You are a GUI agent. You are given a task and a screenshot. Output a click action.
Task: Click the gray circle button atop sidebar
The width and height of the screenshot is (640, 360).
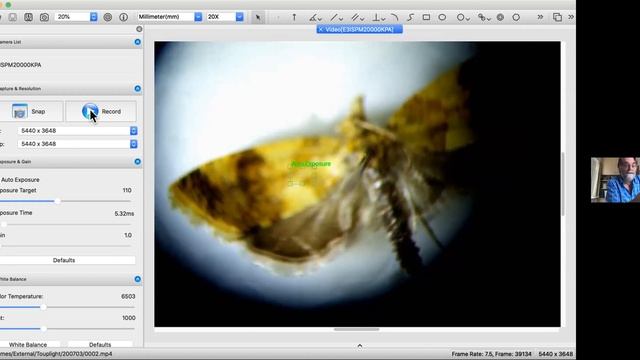139,29
